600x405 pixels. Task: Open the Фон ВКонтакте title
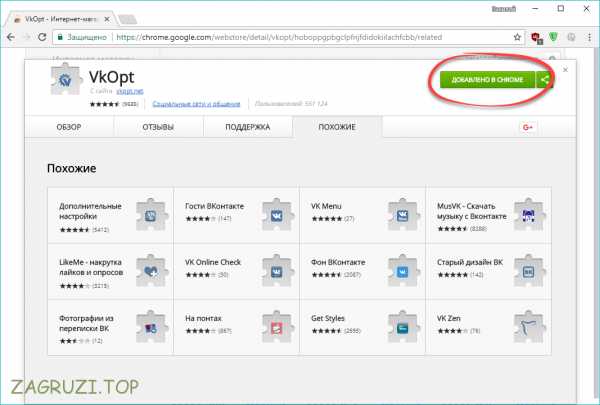(x=338, y=262)
